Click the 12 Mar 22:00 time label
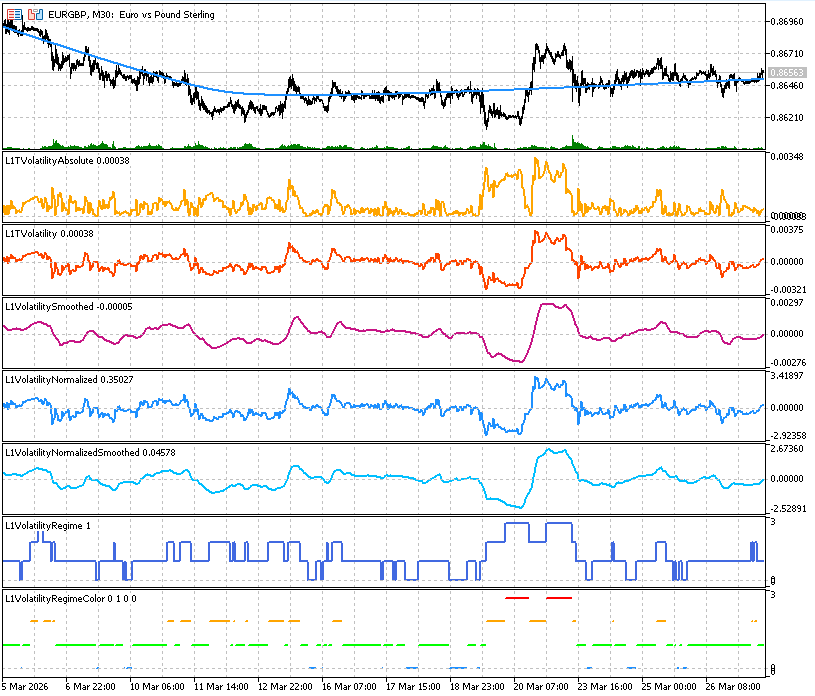The height and width of the screenshot is (696, 815). pyautogui.click(x=285, y=687)
